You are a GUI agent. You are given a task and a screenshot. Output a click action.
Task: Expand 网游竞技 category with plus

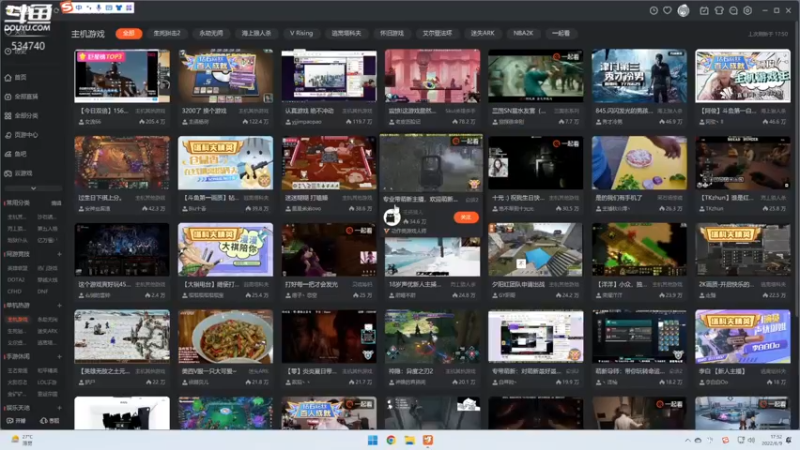[59, 254]
